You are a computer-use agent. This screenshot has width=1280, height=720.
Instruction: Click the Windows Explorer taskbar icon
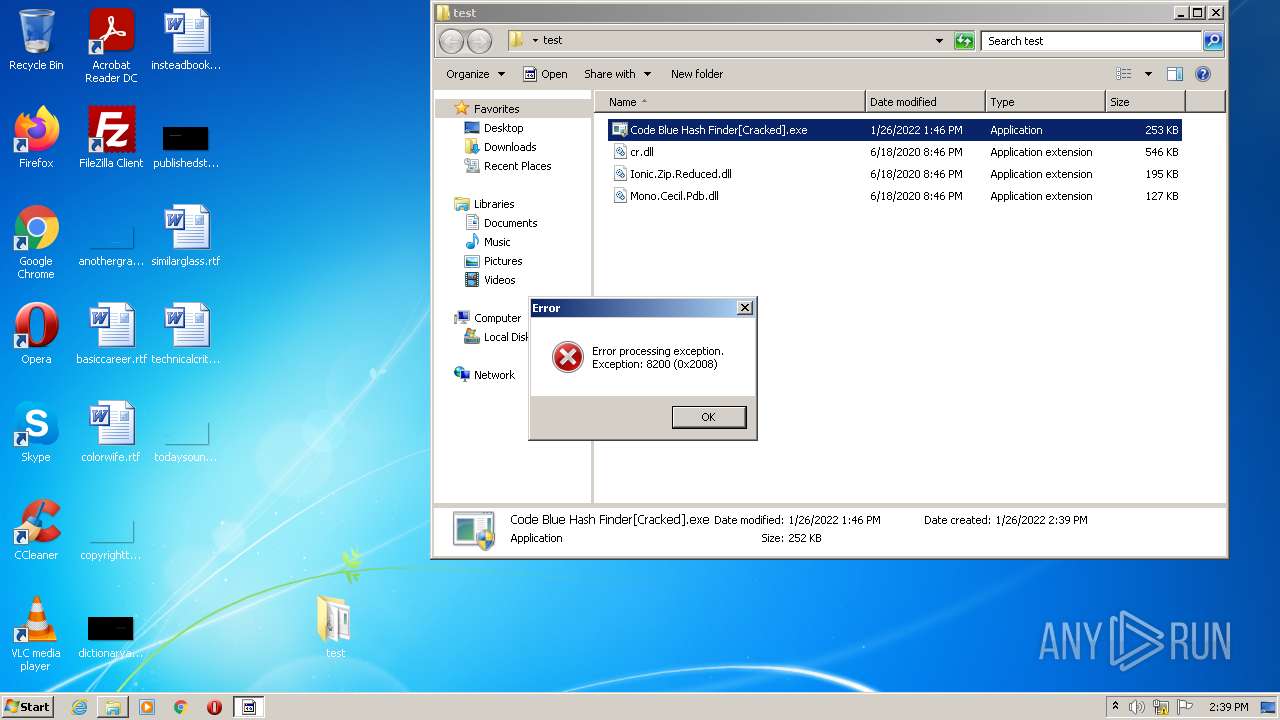click(x=113, y=707)
